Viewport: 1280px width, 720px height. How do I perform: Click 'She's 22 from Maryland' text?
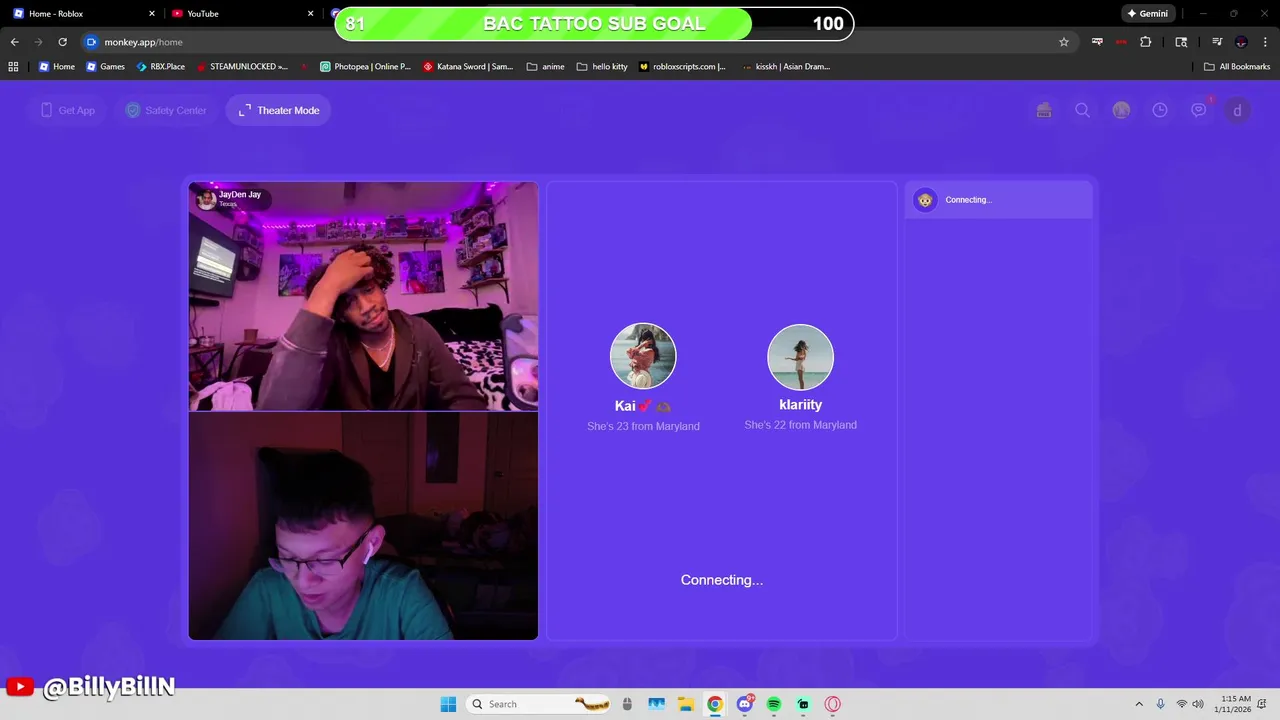tap(800, 425)
